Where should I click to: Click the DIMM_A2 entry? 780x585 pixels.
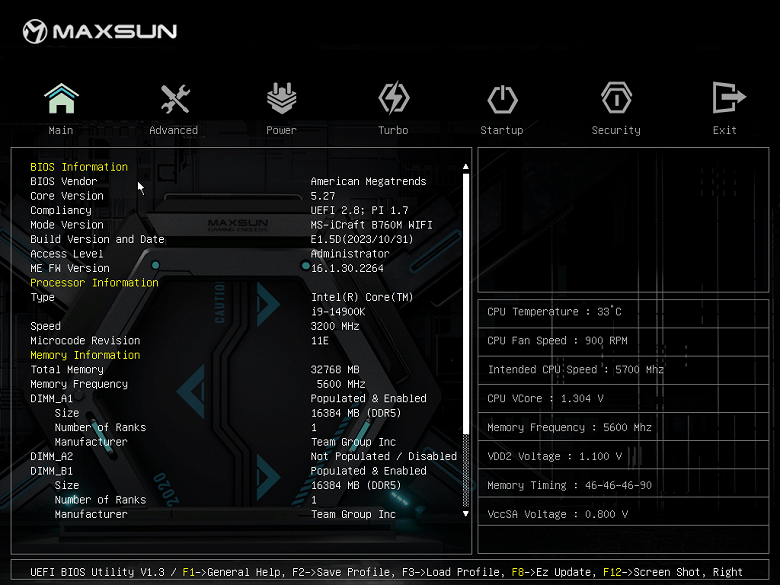point(51,456)
